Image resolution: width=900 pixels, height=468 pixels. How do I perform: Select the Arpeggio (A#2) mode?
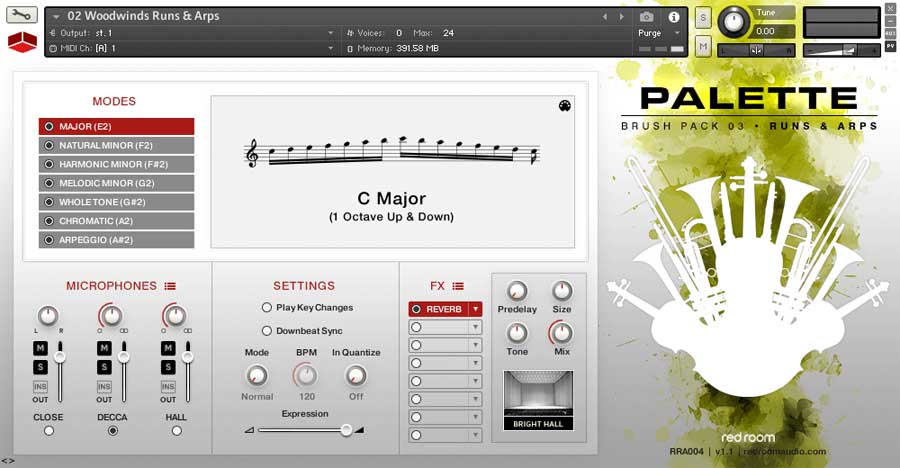117,239
